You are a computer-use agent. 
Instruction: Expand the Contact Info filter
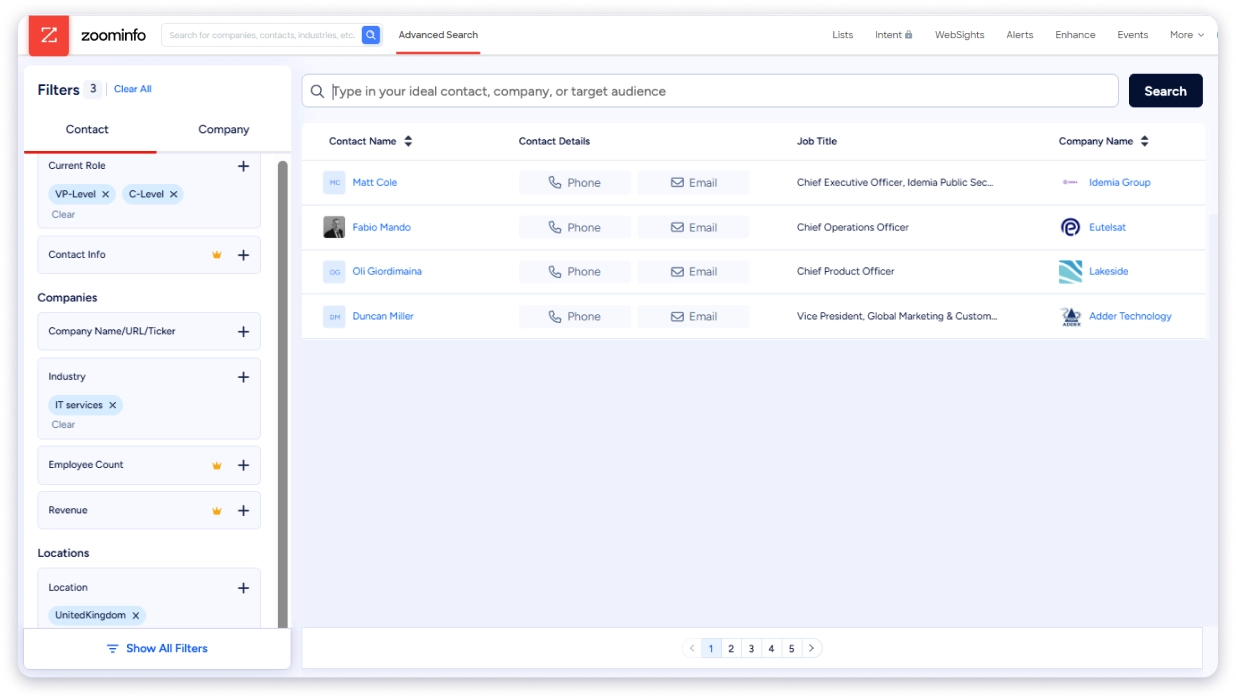(x=243, y=255)
